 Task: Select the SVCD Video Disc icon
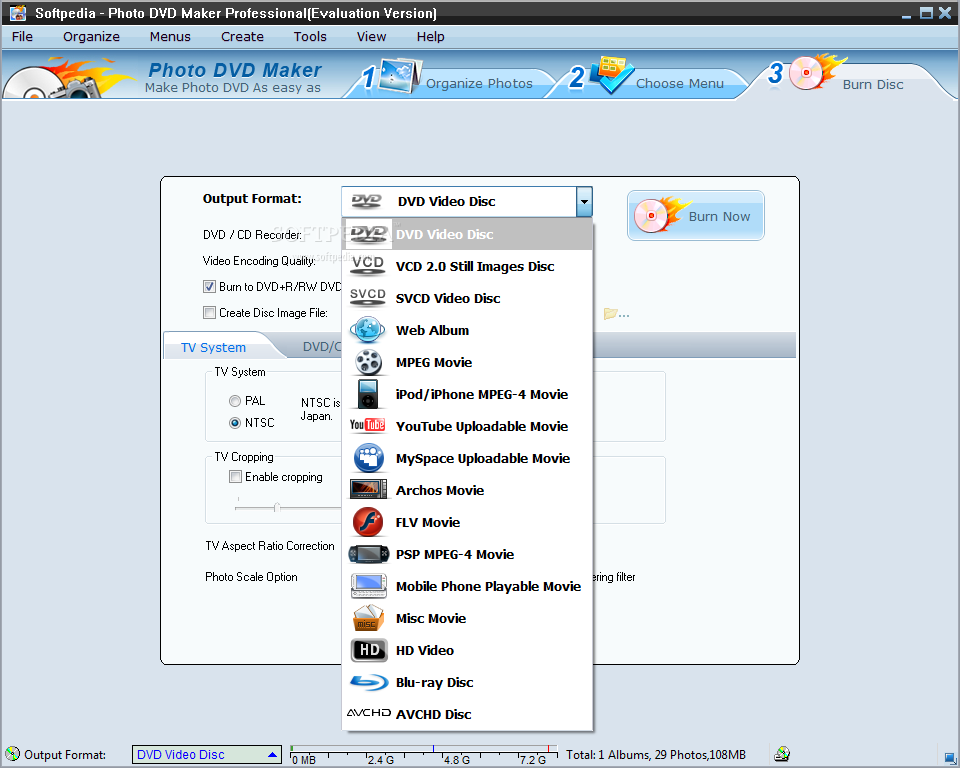click(367, 298)
